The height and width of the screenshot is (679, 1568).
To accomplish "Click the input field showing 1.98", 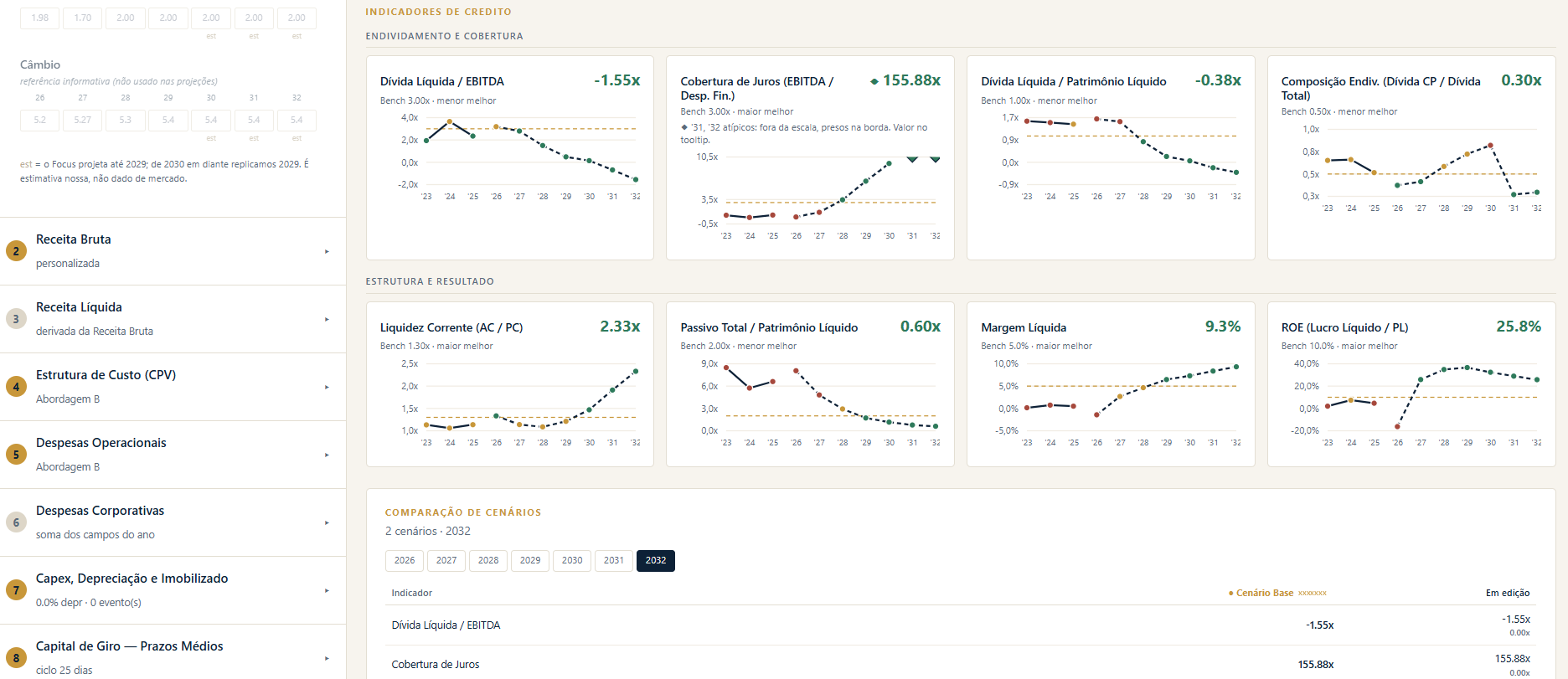I will tap(40, 18).
